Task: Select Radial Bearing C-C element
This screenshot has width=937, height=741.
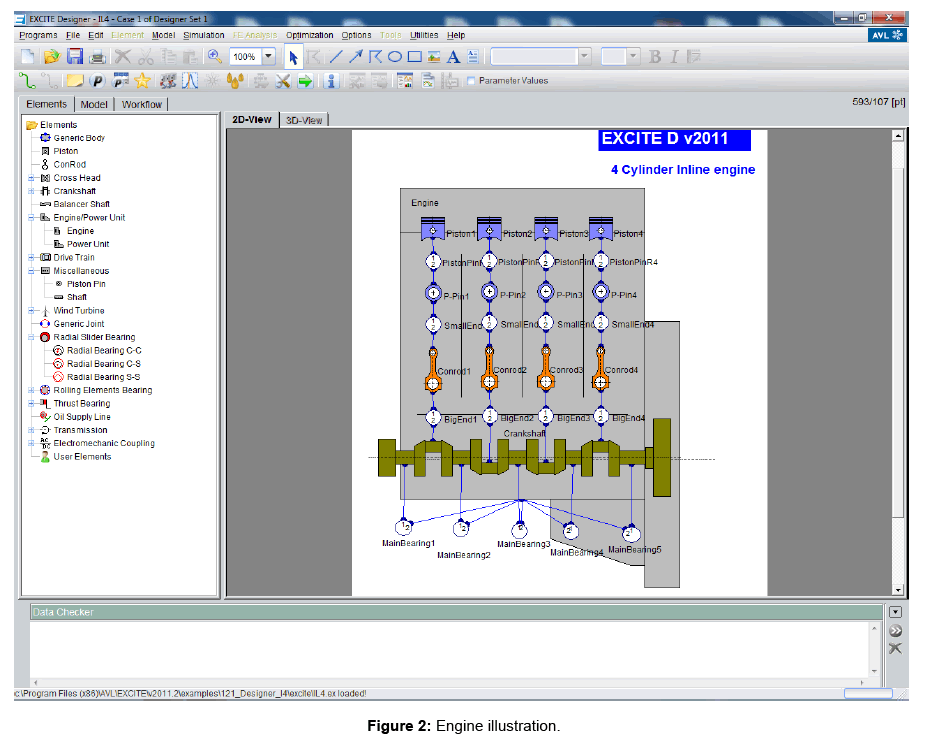Action: [x=103, y=351]
